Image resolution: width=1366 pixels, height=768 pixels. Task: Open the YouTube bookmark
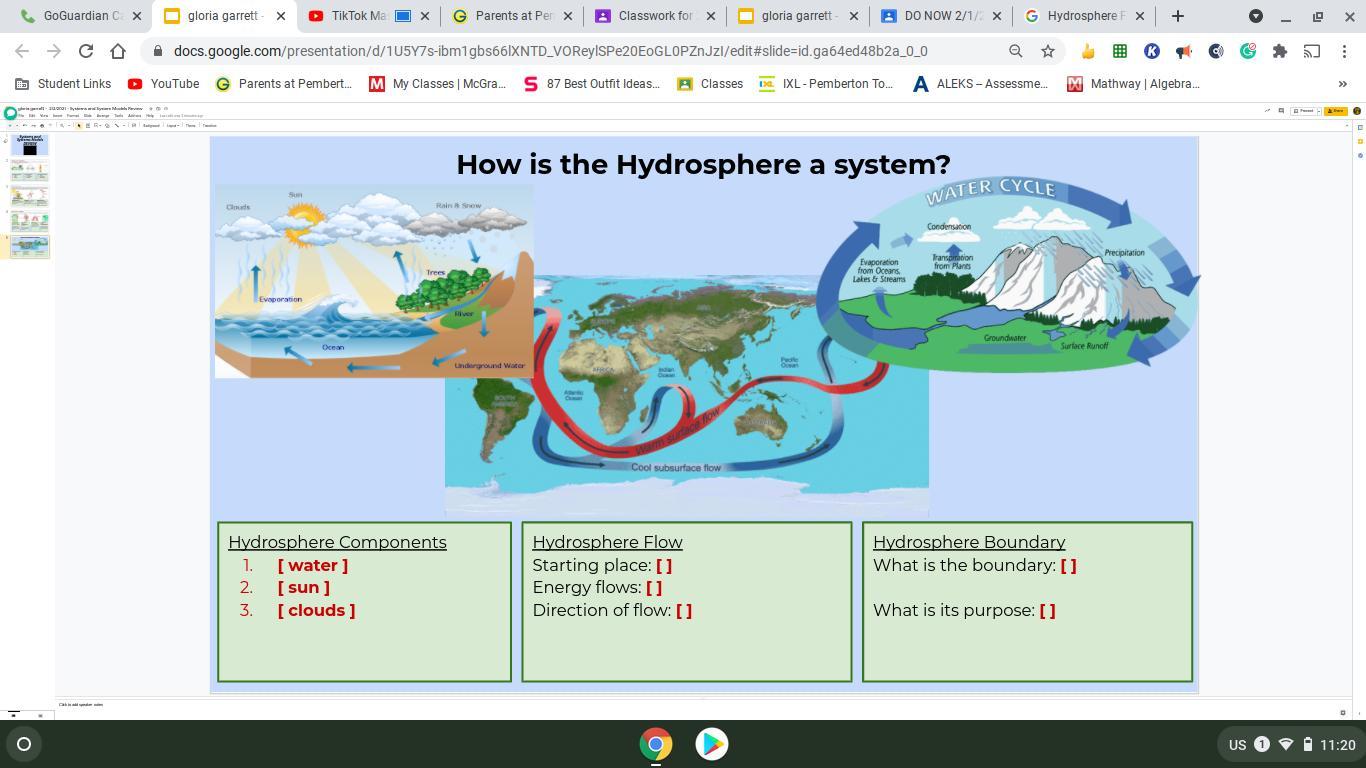coord(164,84)
